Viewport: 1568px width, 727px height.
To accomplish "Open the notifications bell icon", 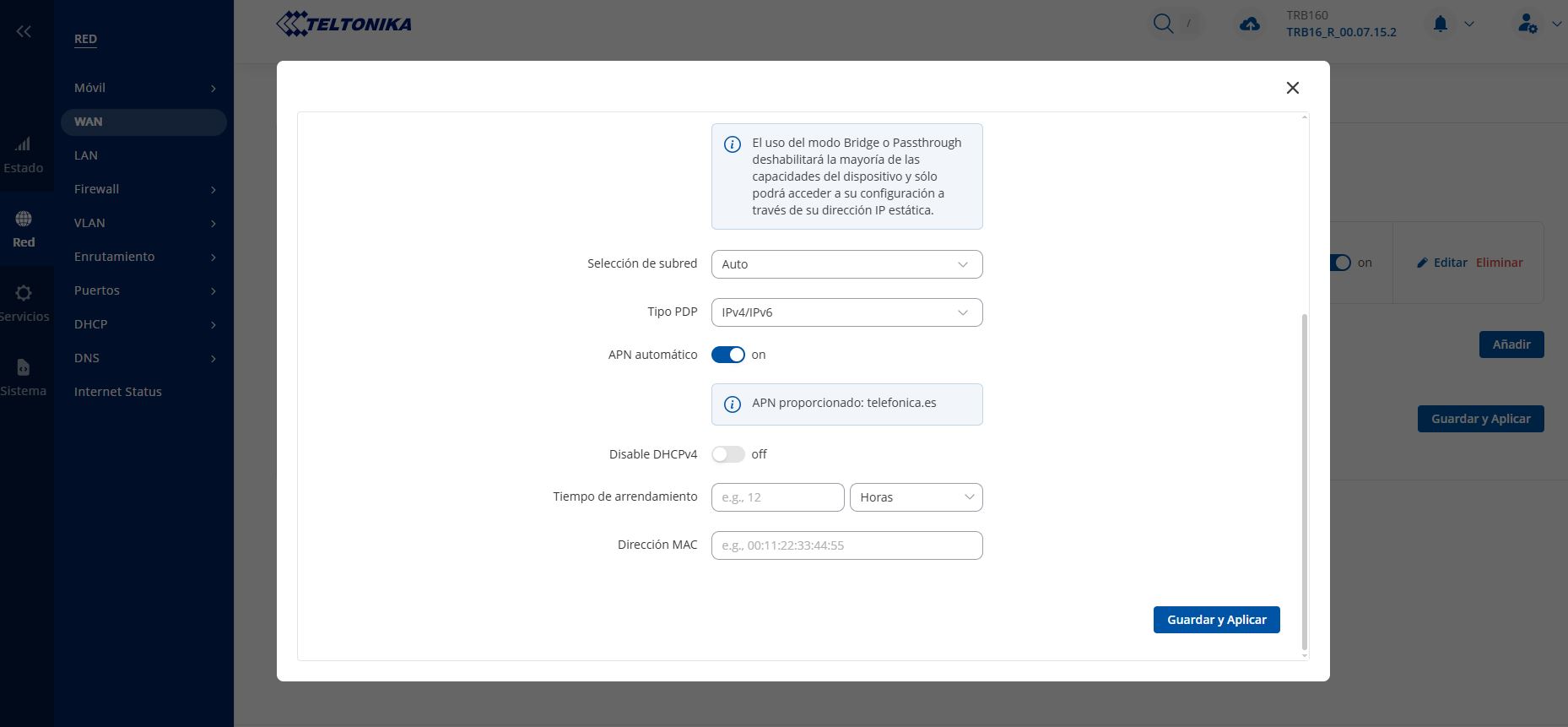I will (1441, 24).
